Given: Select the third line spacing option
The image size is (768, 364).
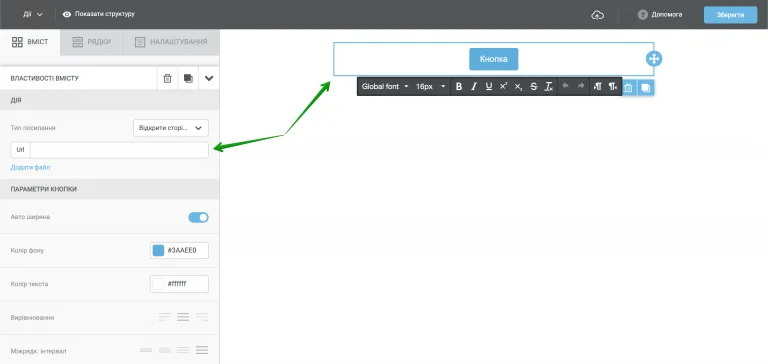Looking at the screenshot, I should tap(183, 350).
